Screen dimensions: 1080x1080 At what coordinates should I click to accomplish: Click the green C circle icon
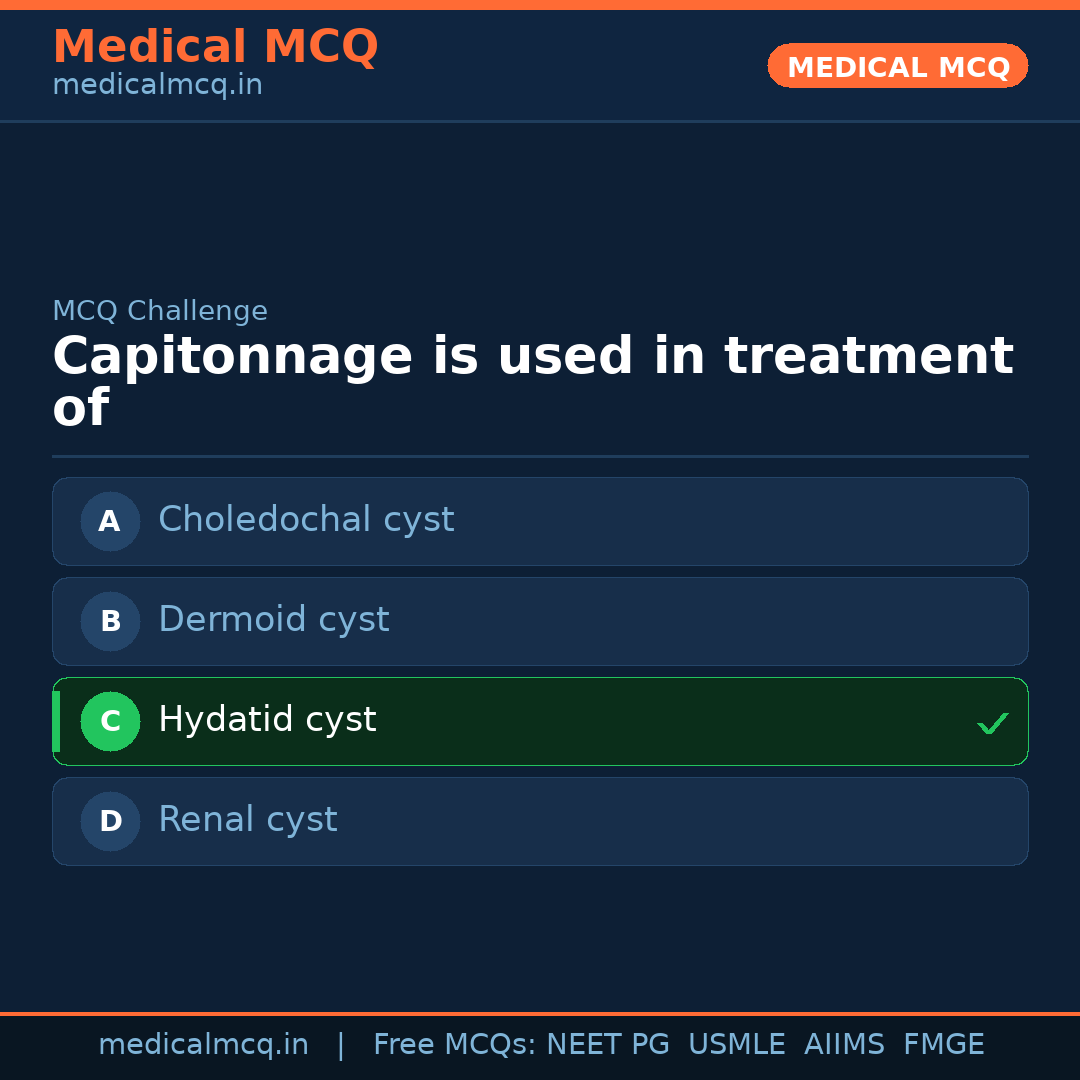(x=110, y=721)
